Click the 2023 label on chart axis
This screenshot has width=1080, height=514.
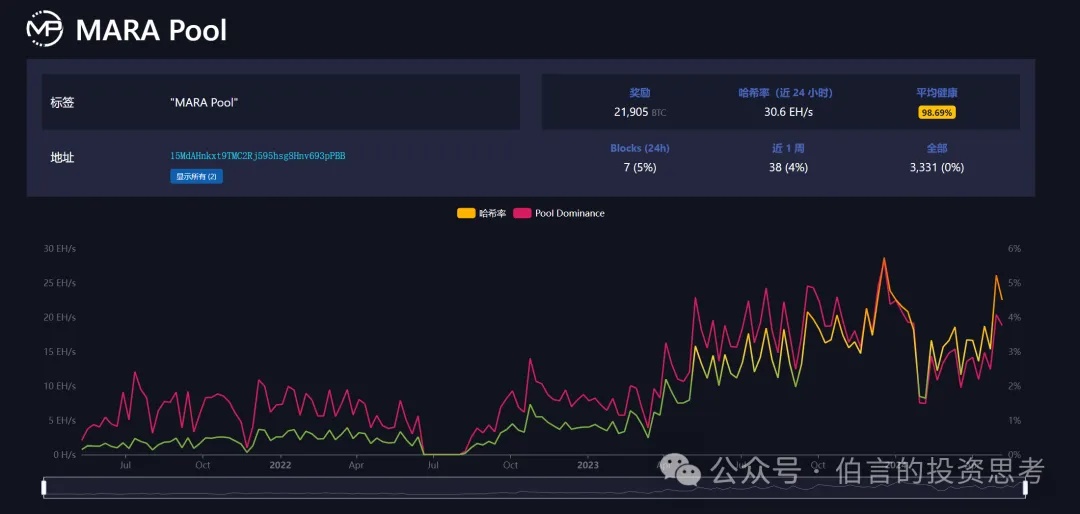click(588, 465)
